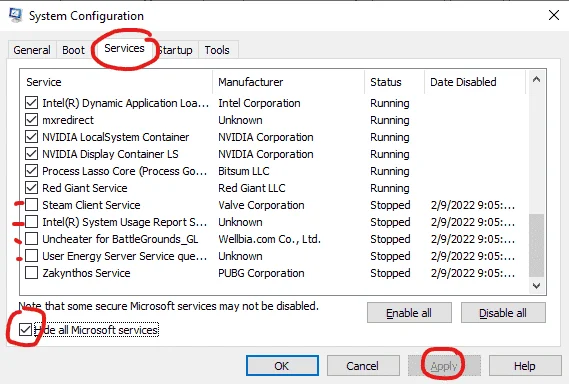Disable NVIDIA LocalSystem Container checkbox
The height and width of the screenshot is (384, 569).
click(x=32, y=137)
